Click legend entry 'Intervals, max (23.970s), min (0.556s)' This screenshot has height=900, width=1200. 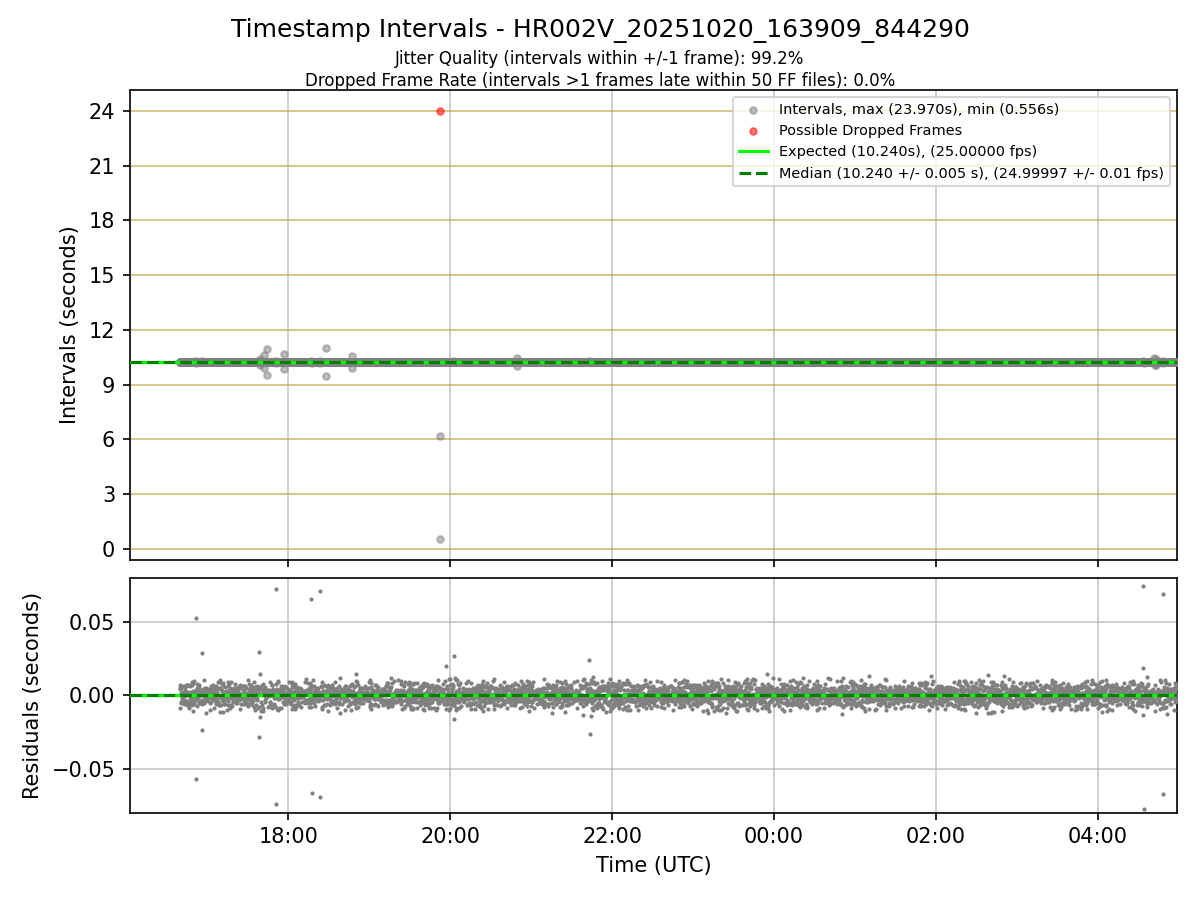point(919,109)
